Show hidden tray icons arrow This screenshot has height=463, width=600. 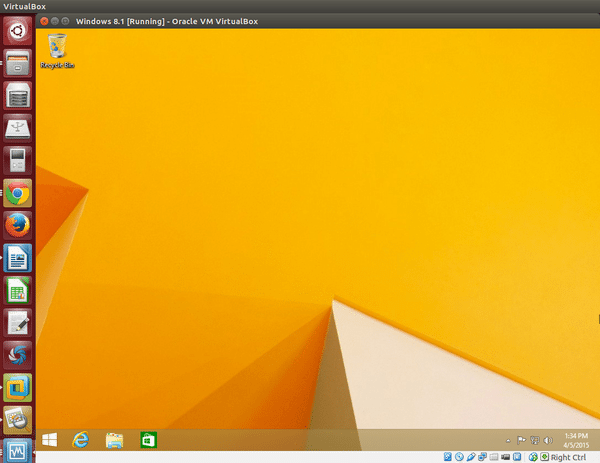click(508, 441)
